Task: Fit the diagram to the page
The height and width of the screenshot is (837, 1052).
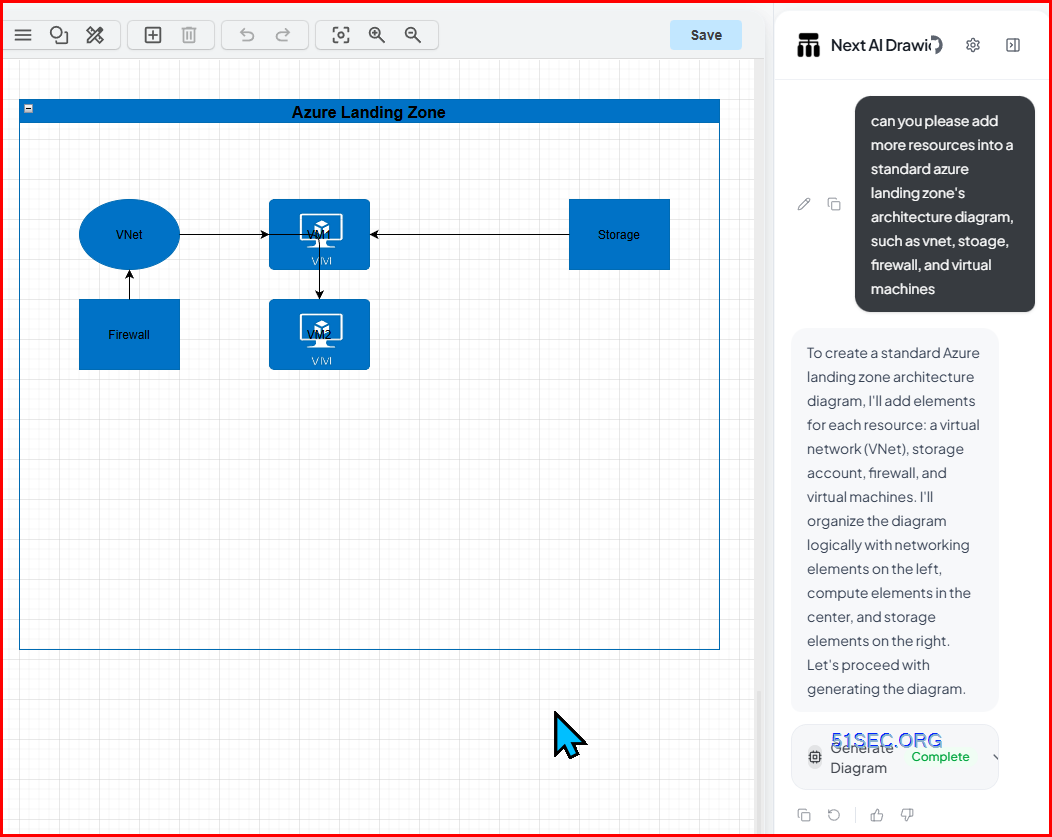Action: click(341, 35)
